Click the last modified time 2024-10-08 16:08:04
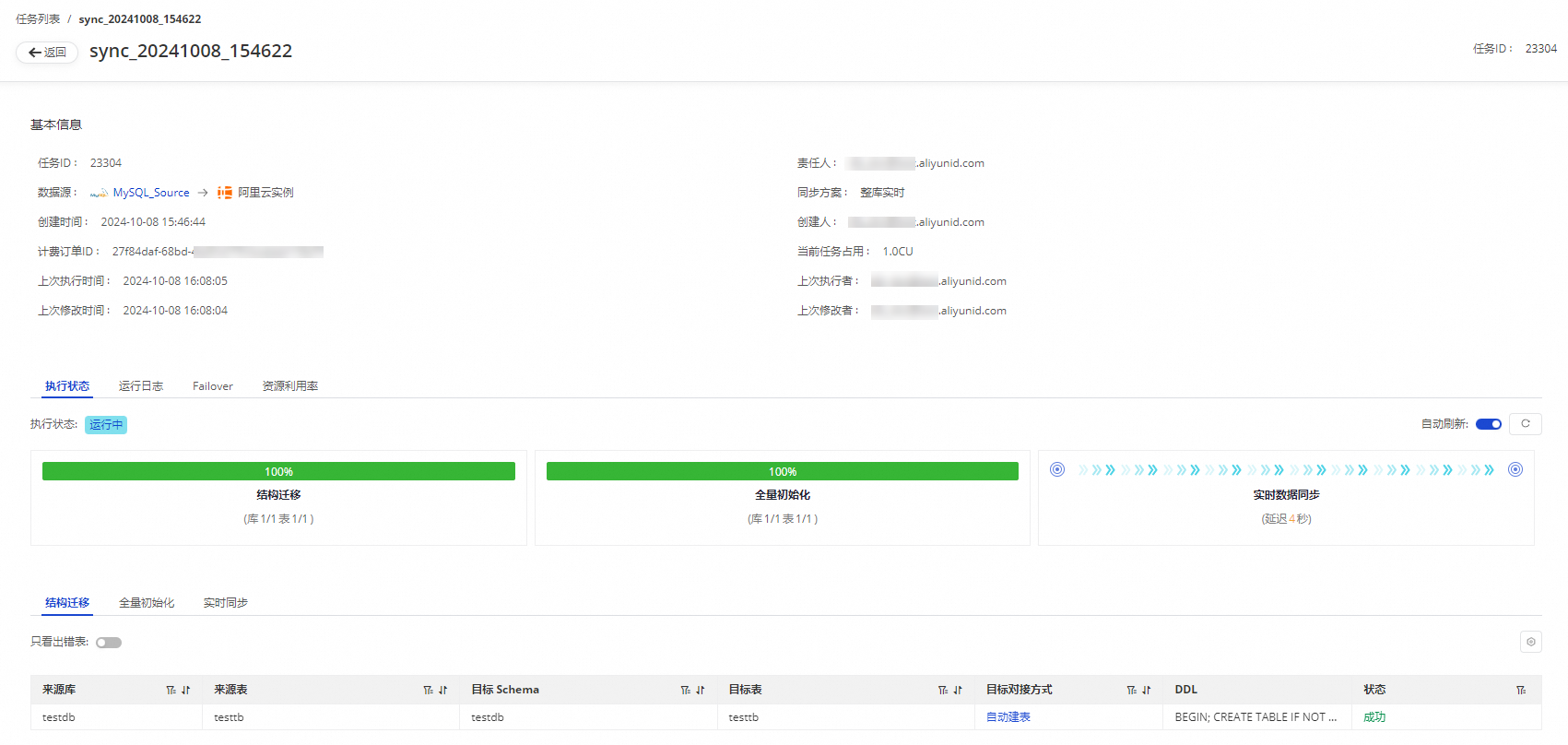 (175, 311)
